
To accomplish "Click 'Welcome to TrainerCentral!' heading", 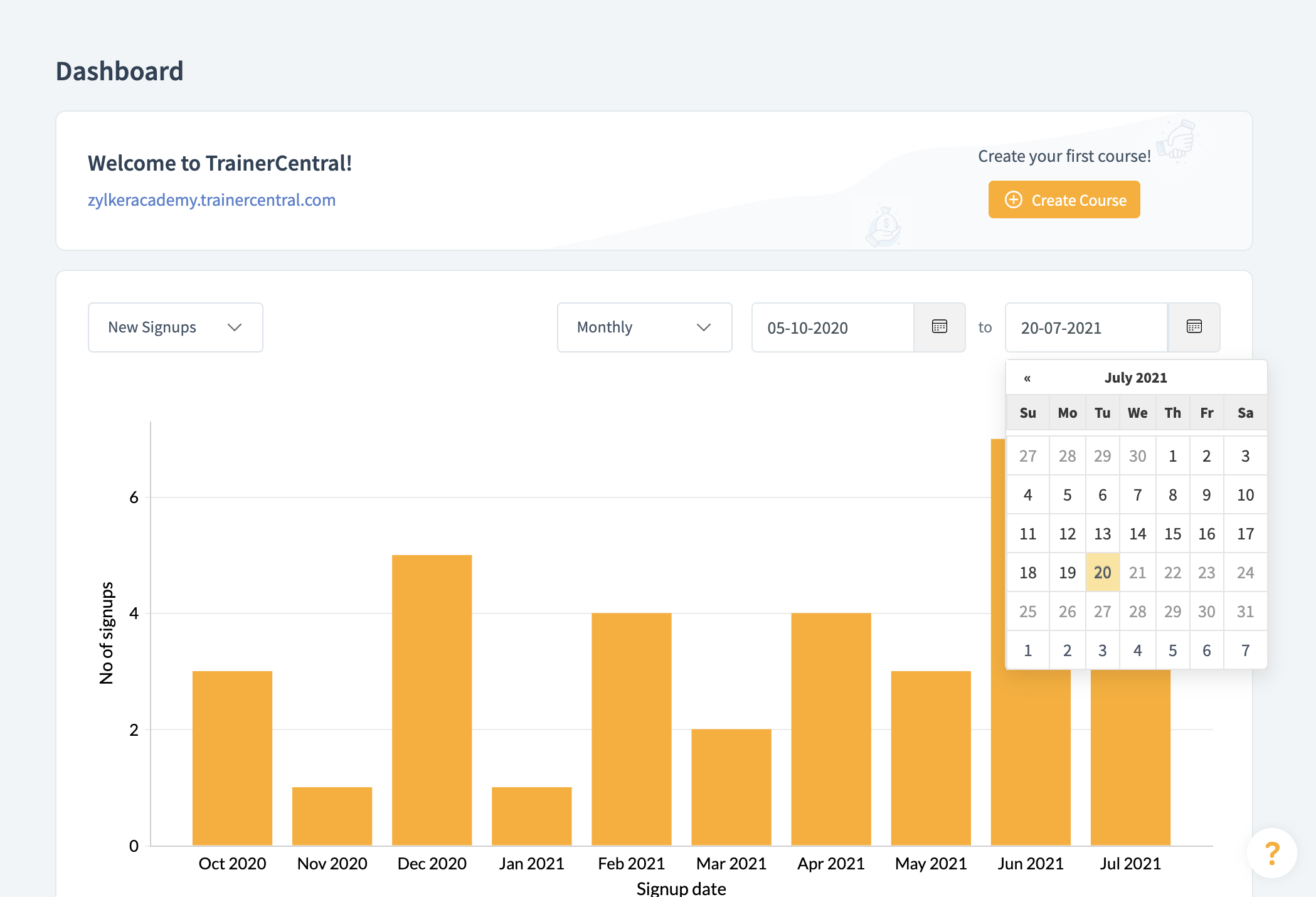I will pyautogui.click(x=220, y=163).
